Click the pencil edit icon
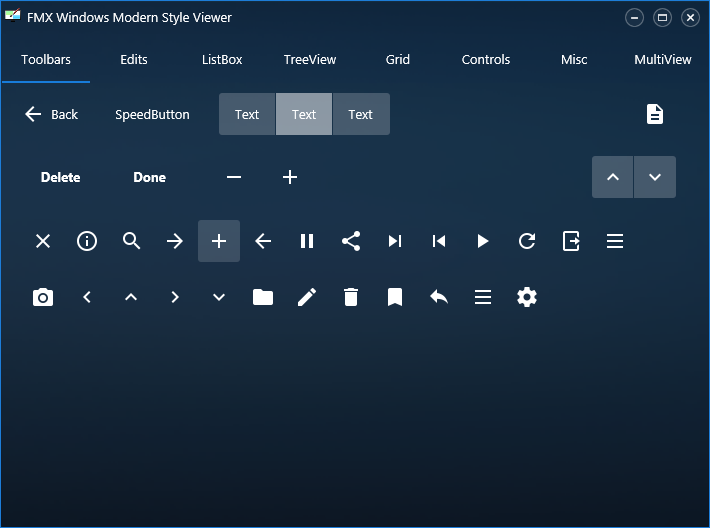This screenshot has height=528, width=710. tap(307, 297)
